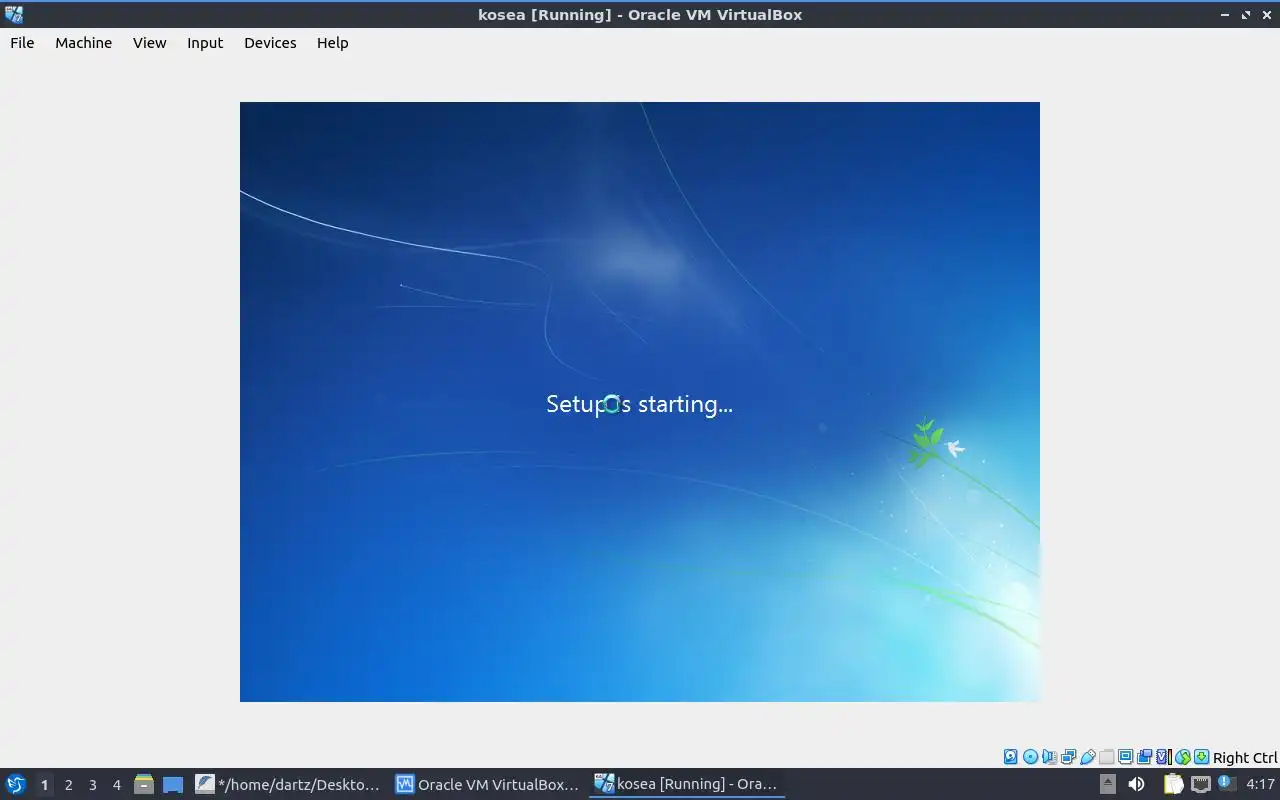Switch to workspace 1
This screenshot has width=1280, height=800.
44,784
